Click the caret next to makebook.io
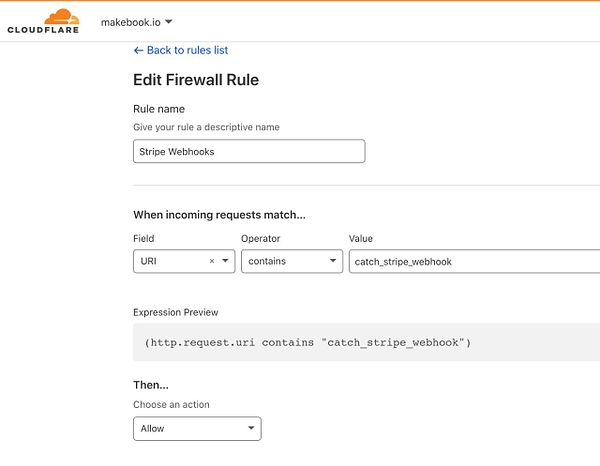The width and height of the screenshot is (600, 466). point(168,22)
